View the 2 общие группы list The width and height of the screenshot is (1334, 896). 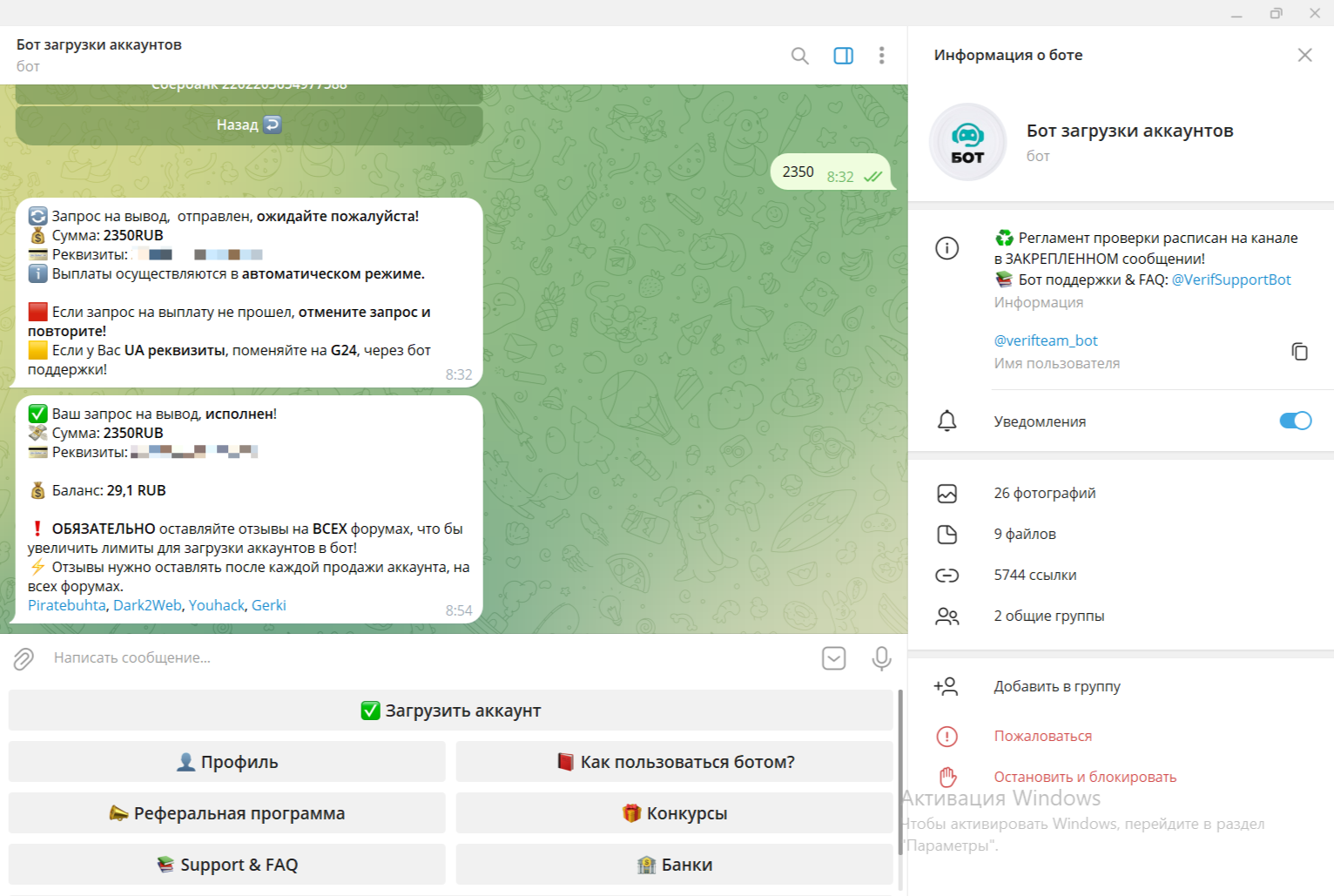tap(1048, 616)
